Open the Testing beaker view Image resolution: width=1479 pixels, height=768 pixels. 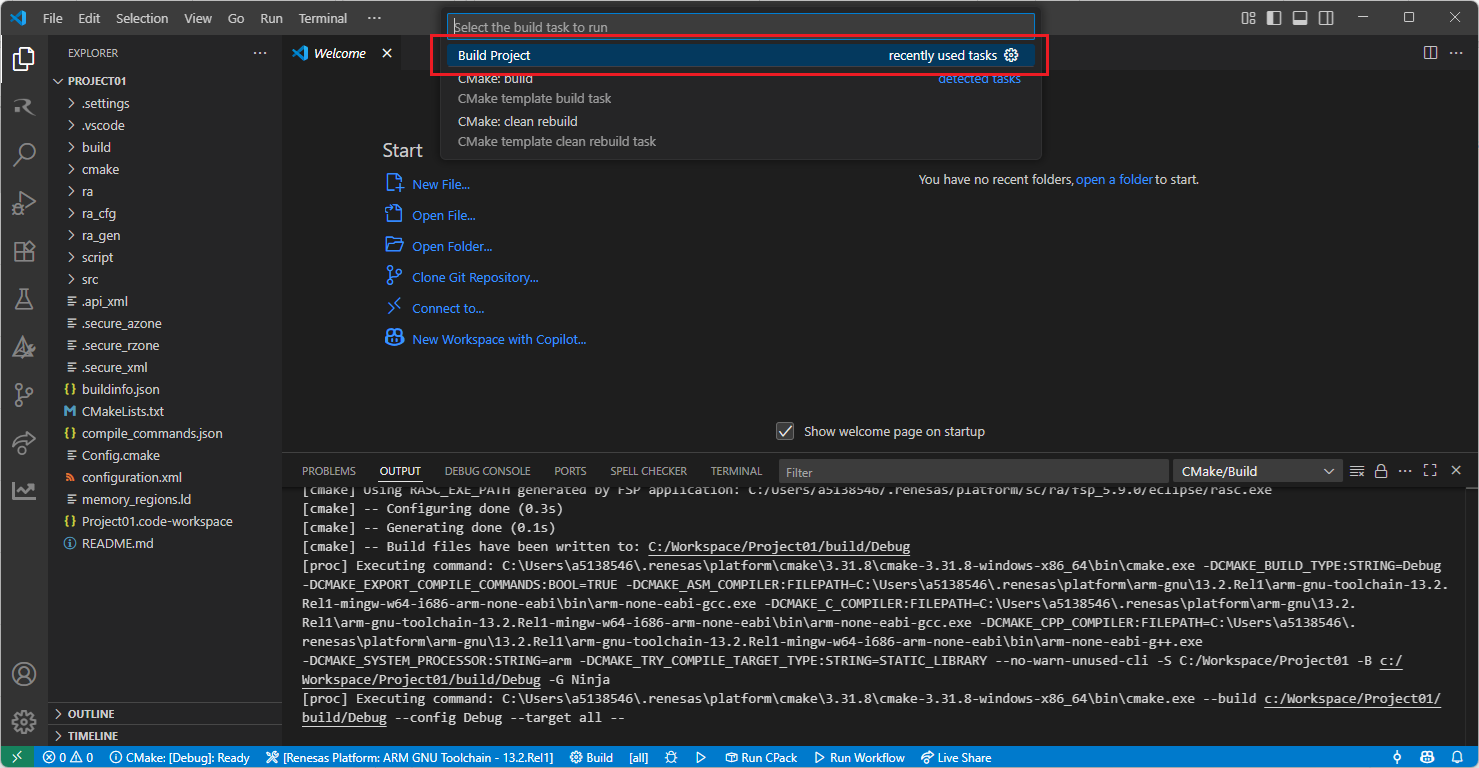pyautogui.click(x=24, y=299)
